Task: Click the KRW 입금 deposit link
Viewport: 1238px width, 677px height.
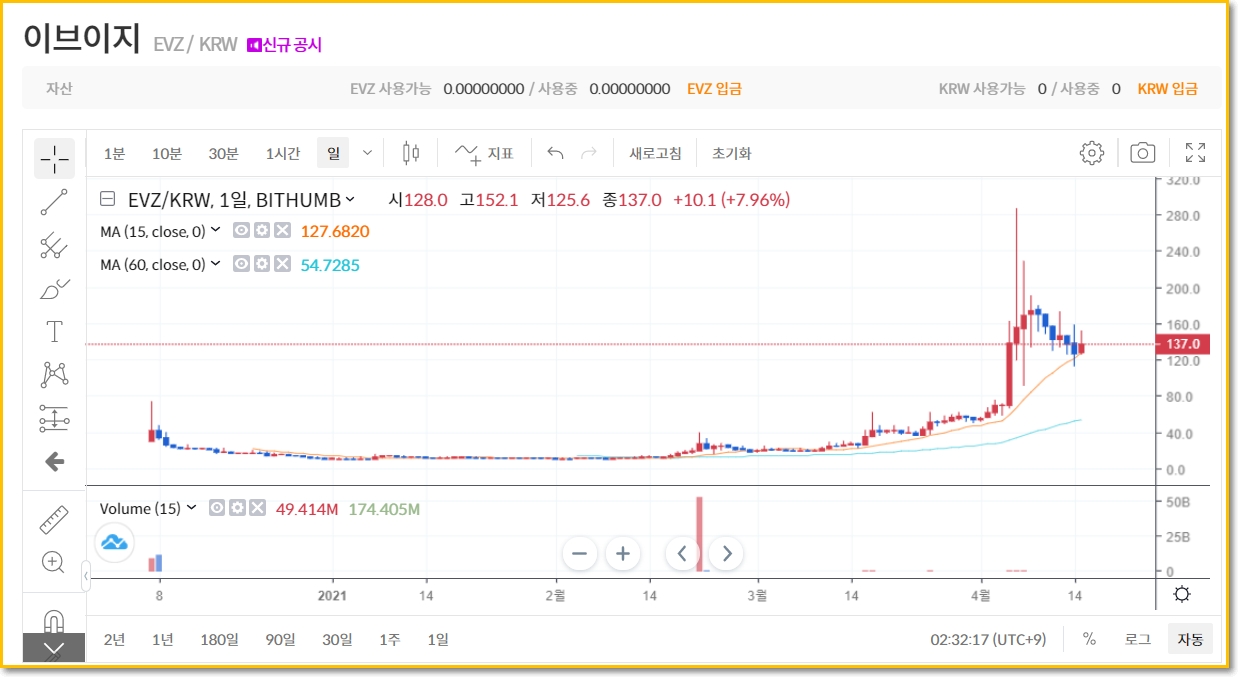Action: tap(1167, 88)
